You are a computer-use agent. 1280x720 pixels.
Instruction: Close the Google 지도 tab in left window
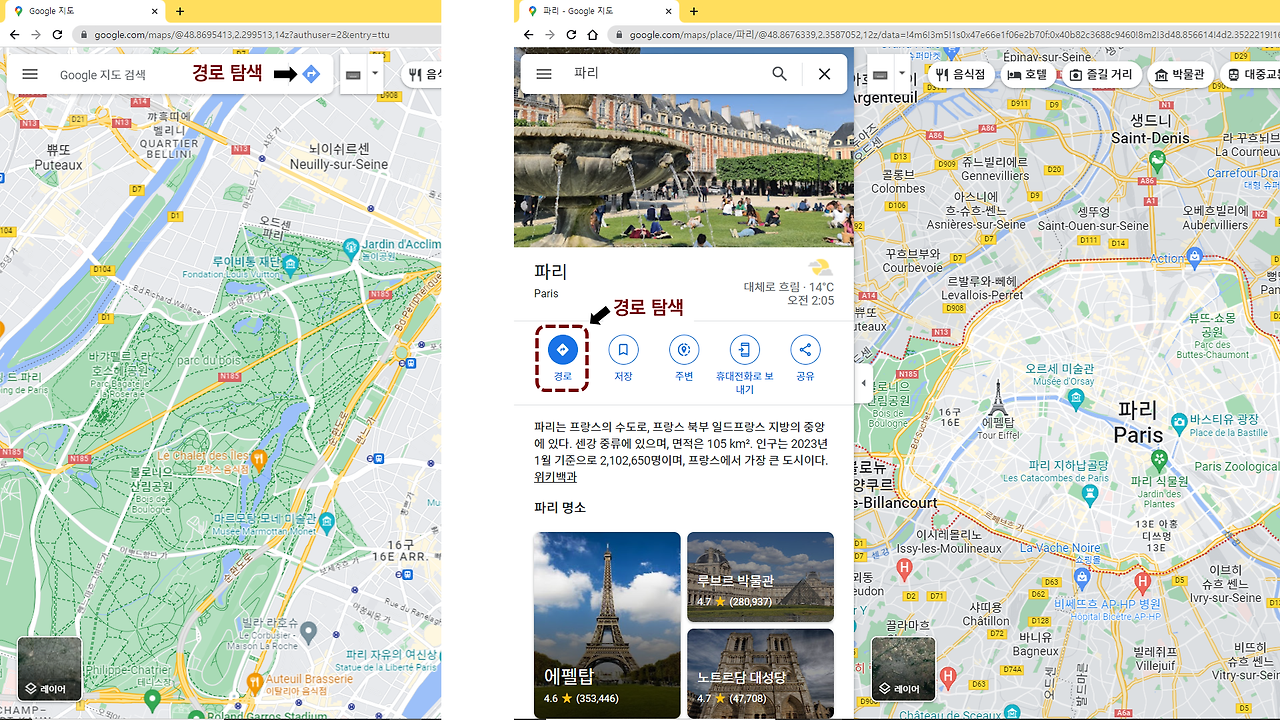click(154, 11)
